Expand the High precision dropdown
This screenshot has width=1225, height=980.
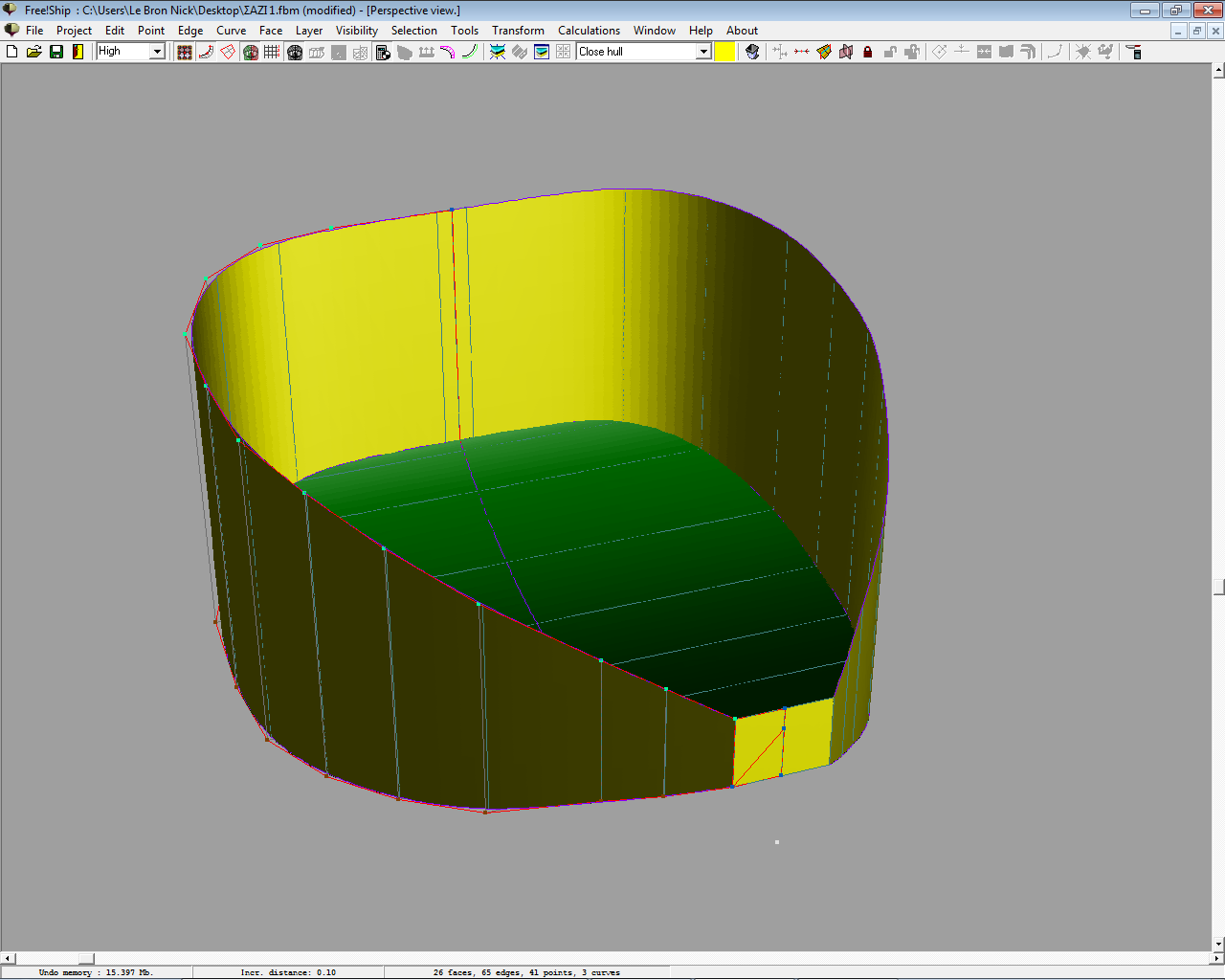tap(158, 52)
